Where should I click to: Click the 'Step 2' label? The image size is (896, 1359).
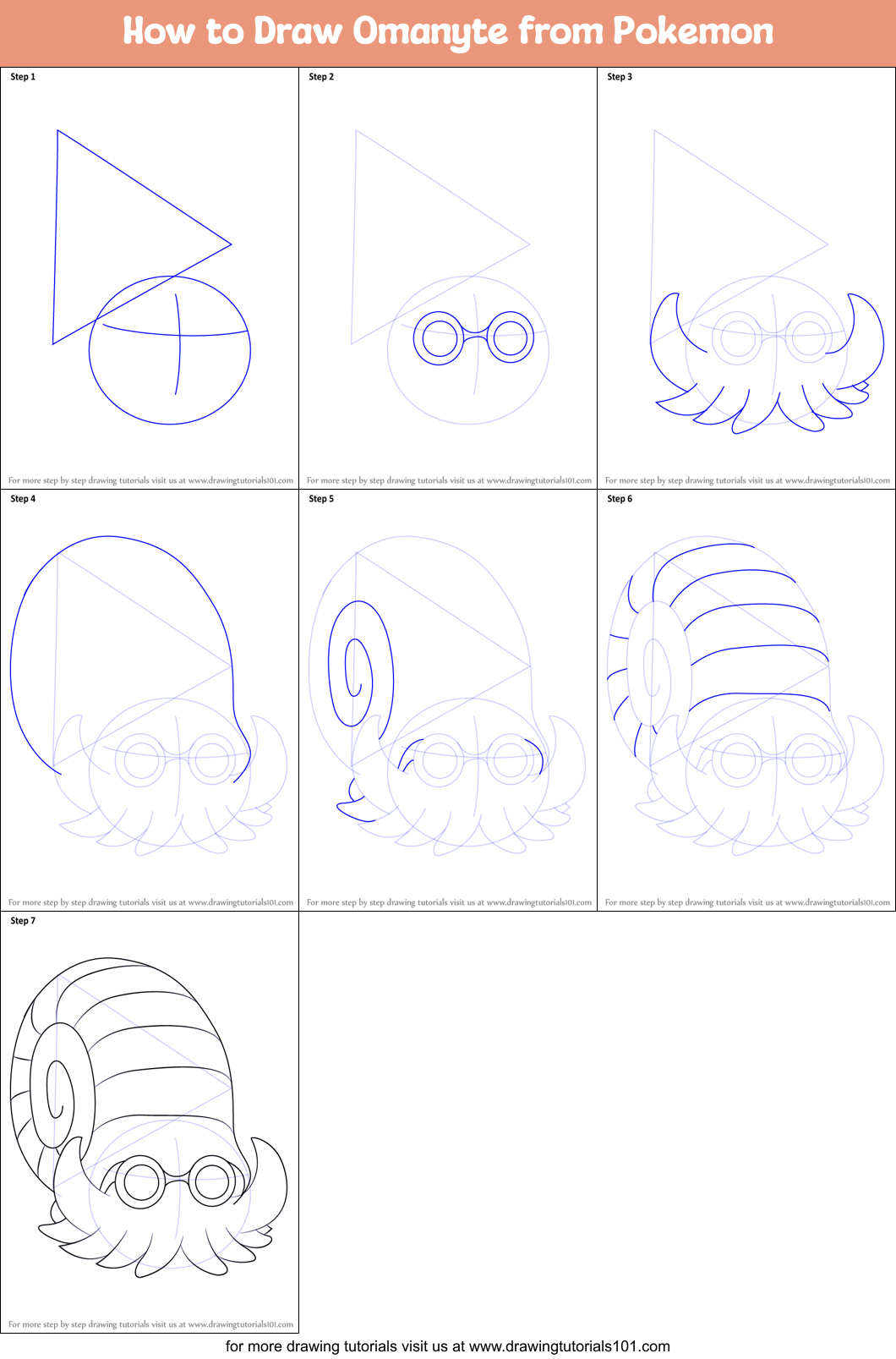[x=321, y=77]
